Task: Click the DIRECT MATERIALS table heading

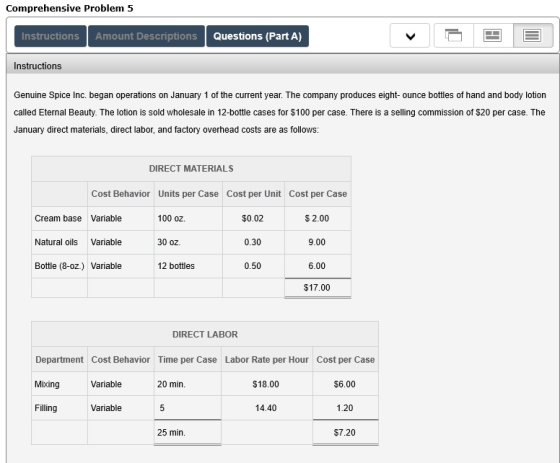Action: point(191,169)
